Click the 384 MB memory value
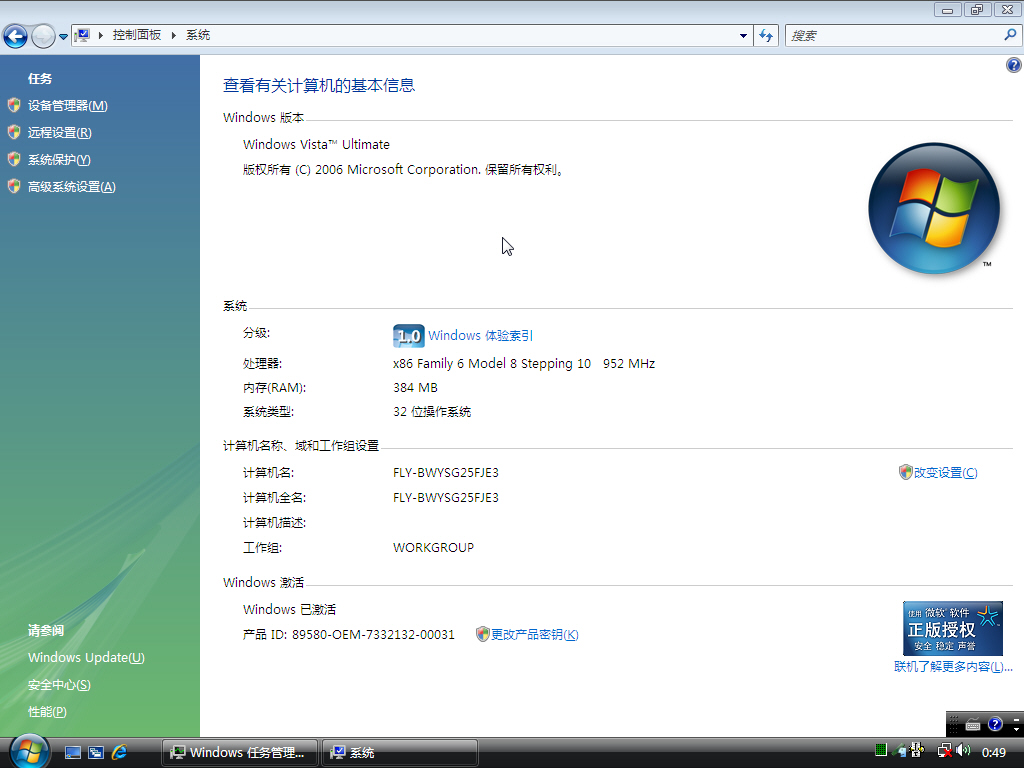The image size is (1024, 768). [x=415, y=388]
